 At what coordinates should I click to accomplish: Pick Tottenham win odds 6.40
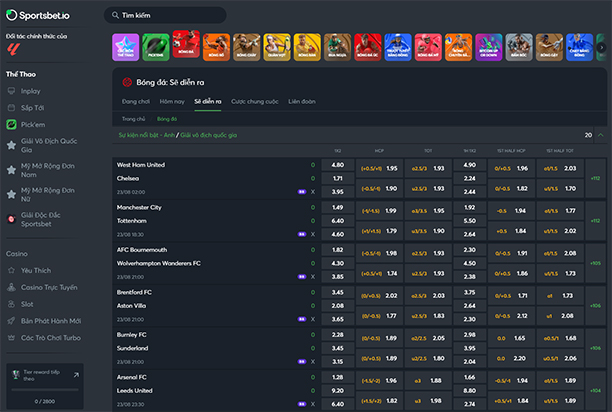pyautogui.click(x=338, y=221)
